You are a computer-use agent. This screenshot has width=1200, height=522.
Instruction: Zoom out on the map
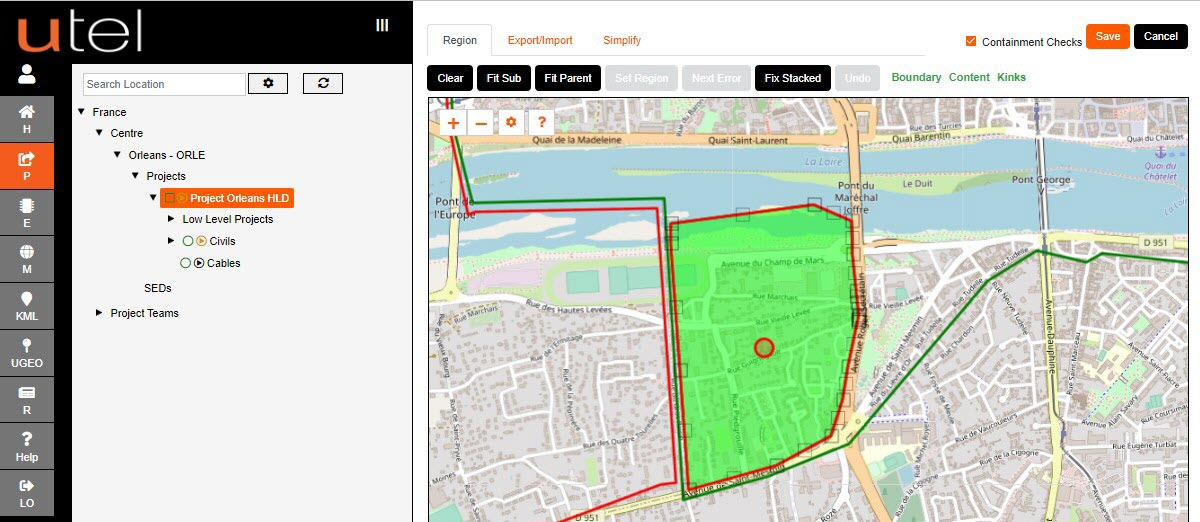click(x=481, y=122)
